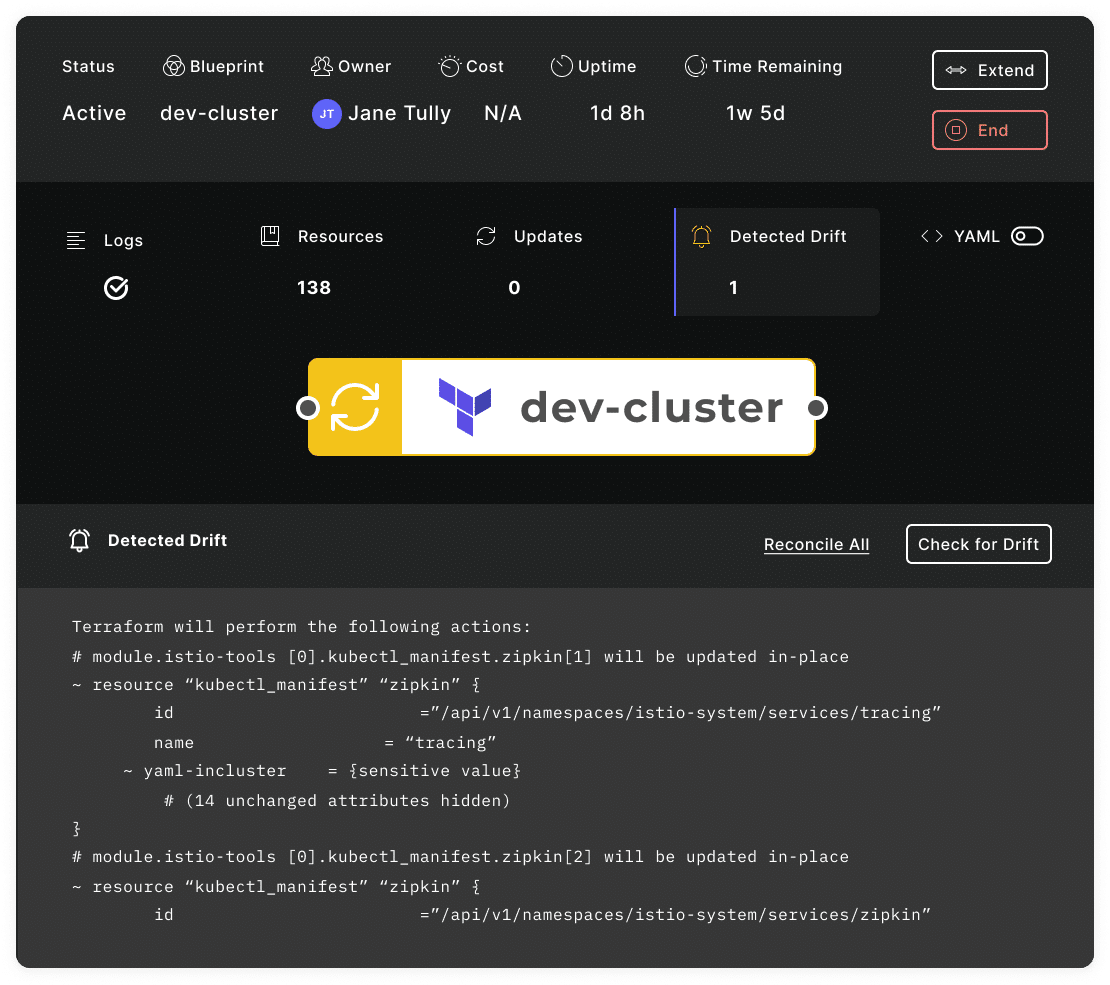
Task: Click the orange bell icon in Detected Drift tab
Action: tap(701, 236)
